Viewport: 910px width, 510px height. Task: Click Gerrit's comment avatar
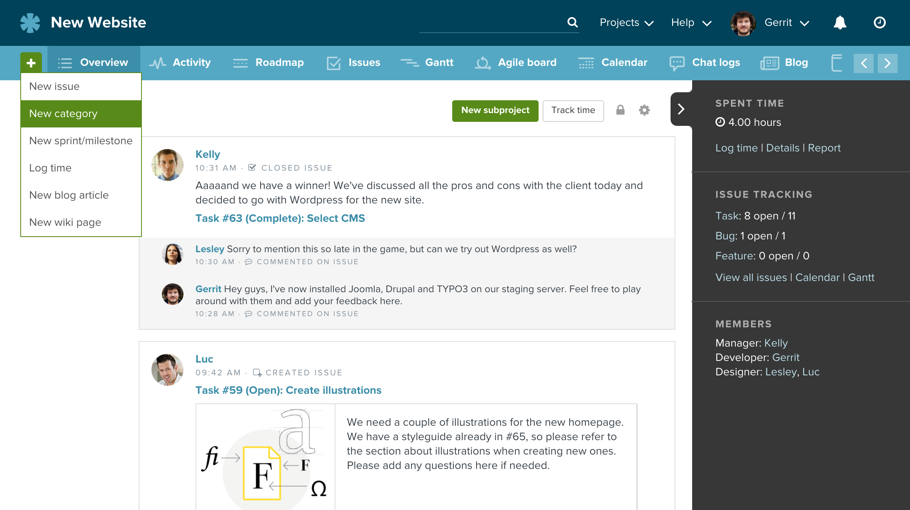(172, 294)
